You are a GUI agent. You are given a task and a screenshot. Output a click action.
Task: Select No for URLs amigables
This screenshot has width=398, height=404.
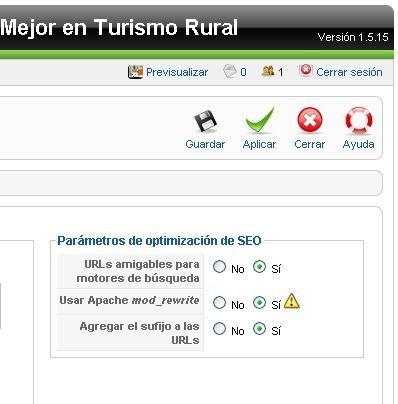click(219, 267)
